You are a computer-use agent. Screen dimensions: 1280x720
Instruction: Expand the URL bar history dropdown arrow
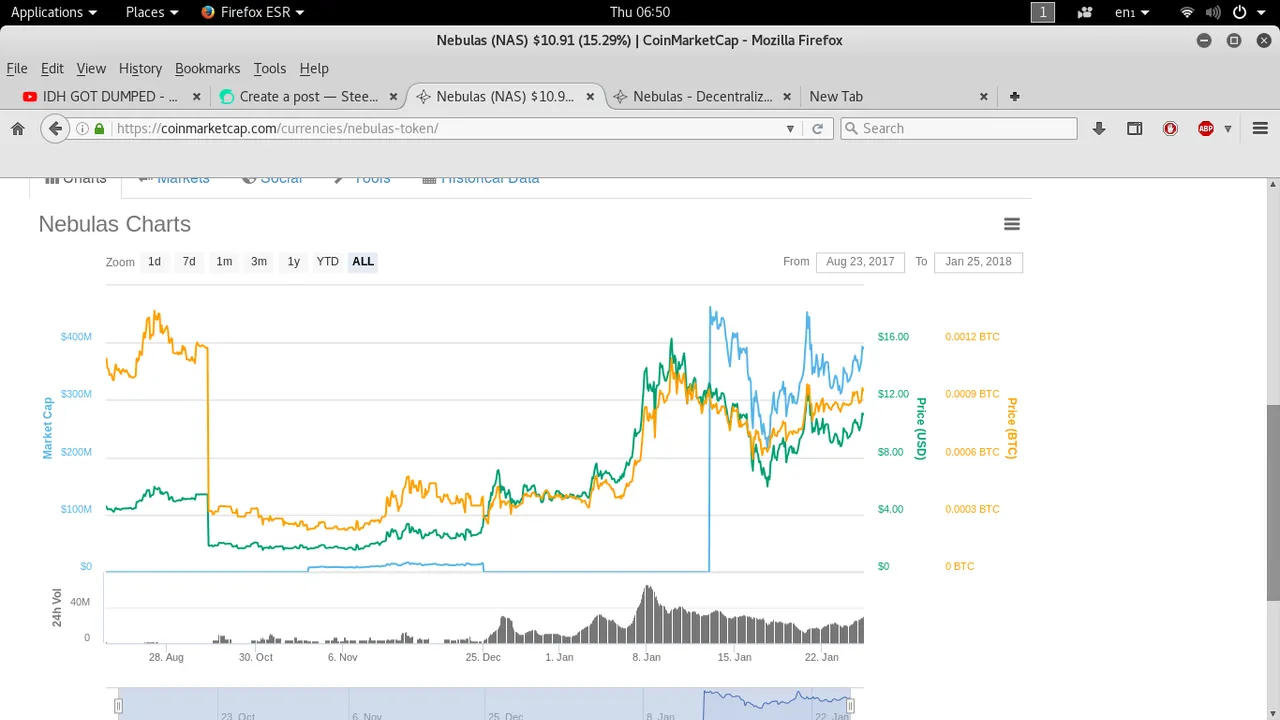[790, 128]
